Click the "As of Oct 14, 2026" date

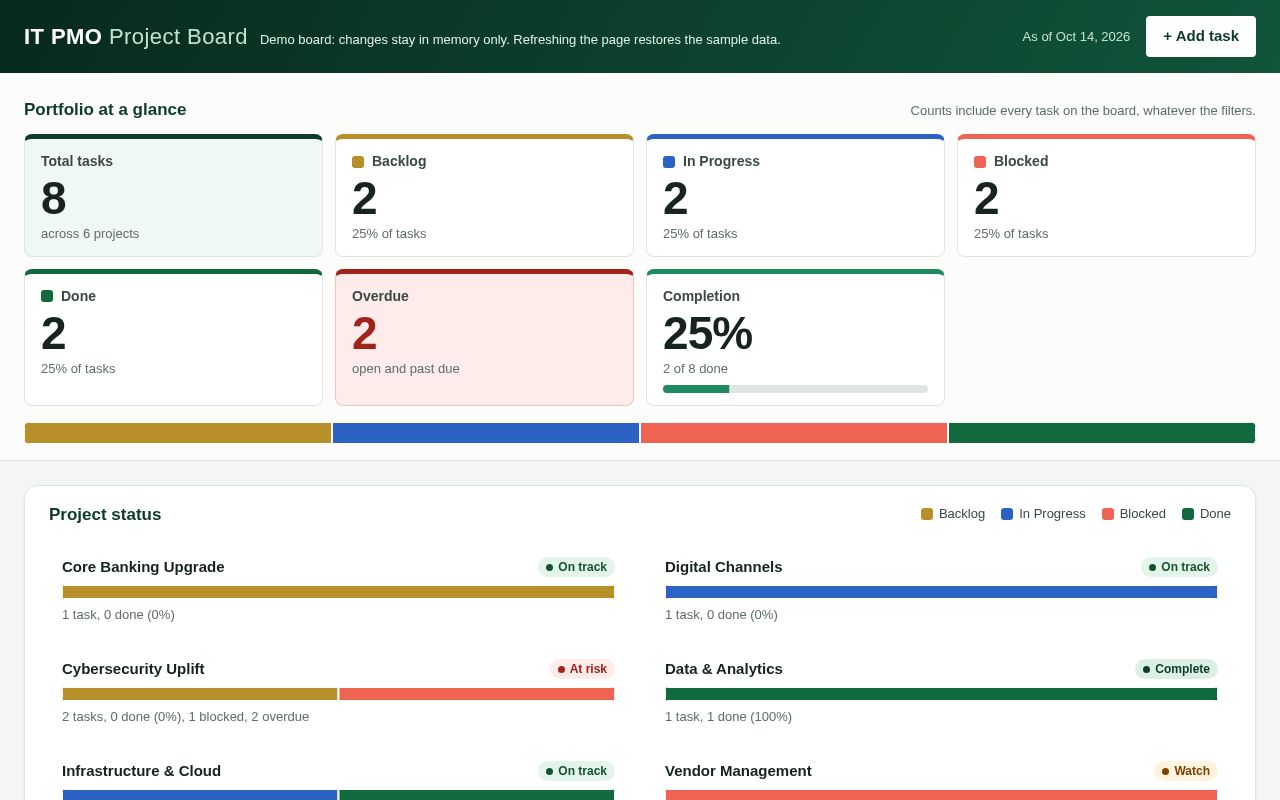tap(1076, 37)
